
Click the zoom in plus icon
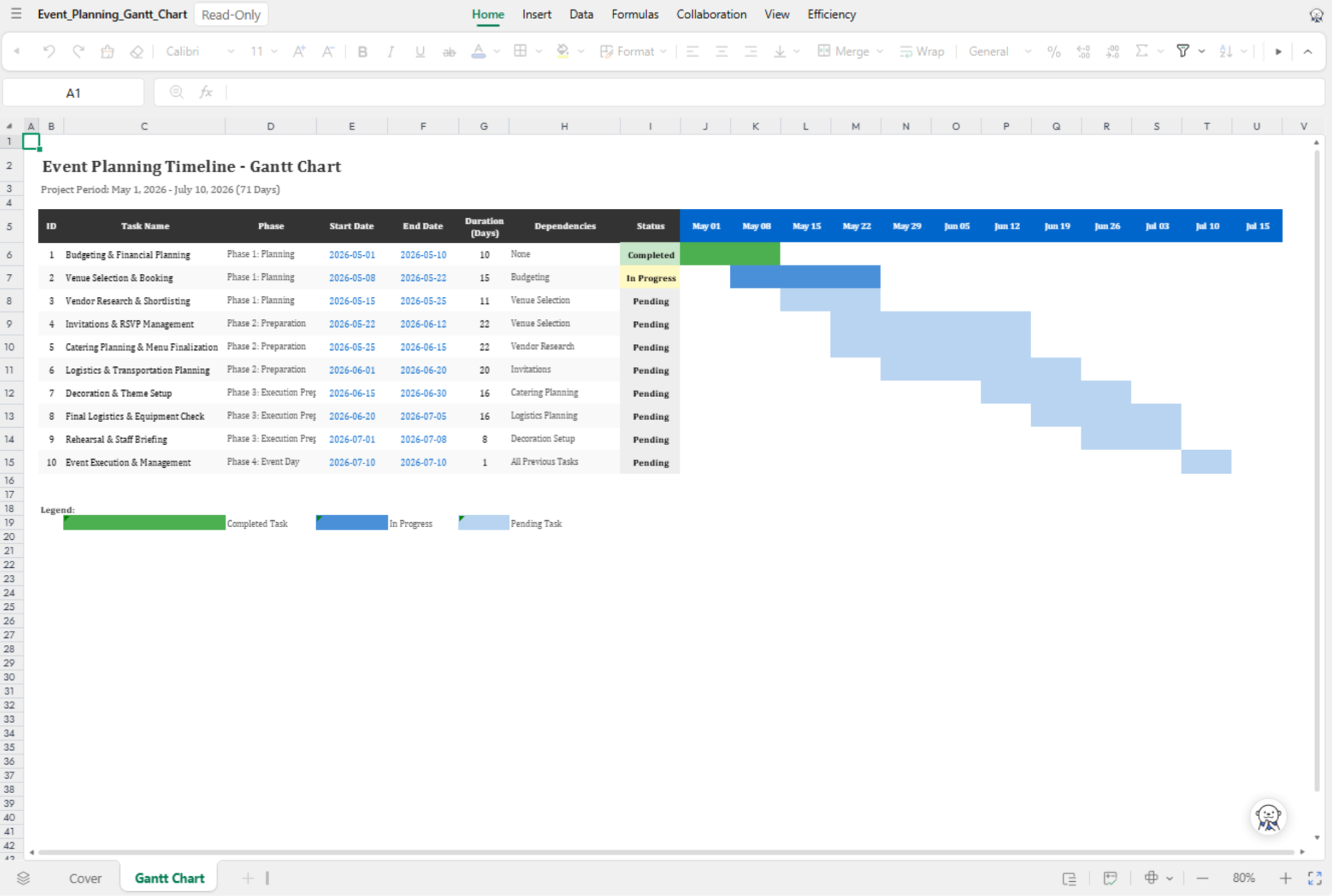point(1285,878)
